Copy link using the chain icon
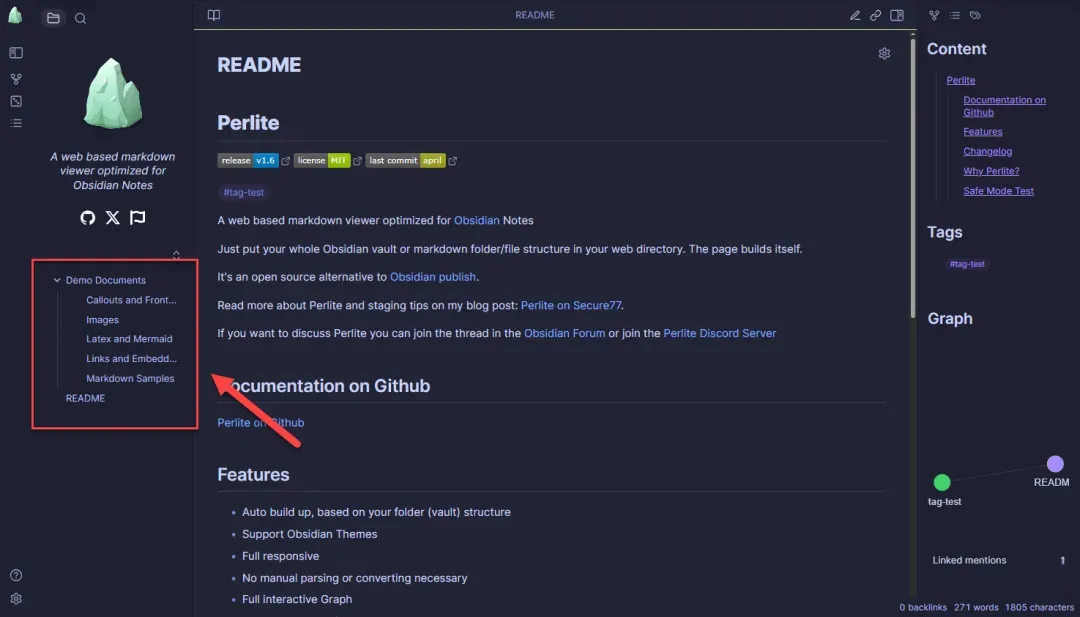This screenshot has height=617, width=1080. [875, 15]
